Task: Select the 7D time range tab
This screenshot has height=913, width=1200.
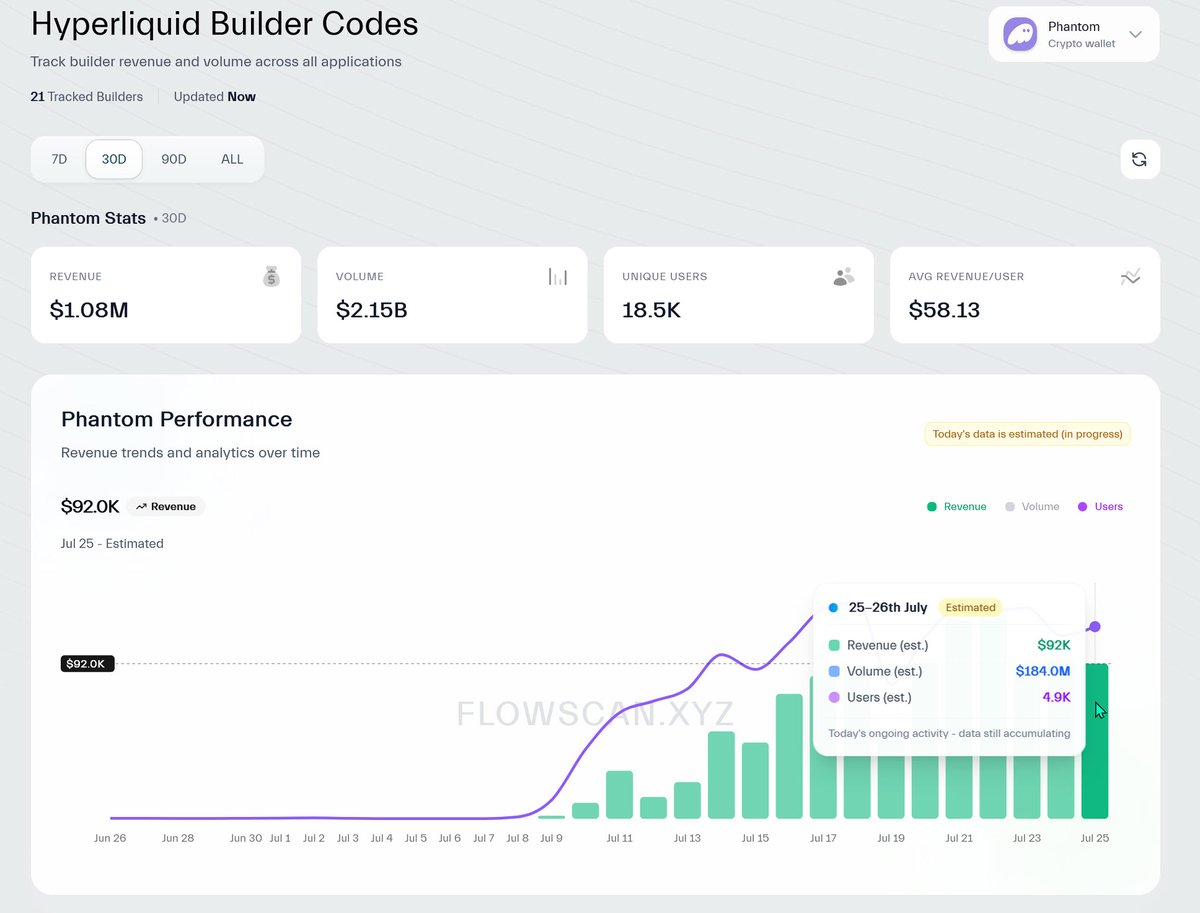Action: point(59,159)
